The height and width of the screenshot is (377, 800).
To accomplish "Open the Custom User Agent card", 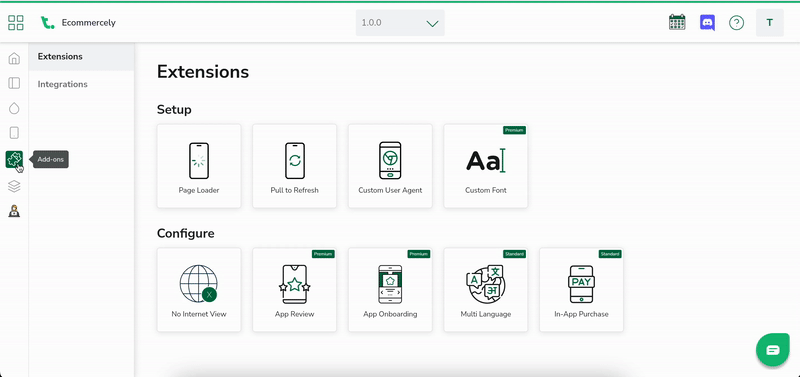I will [390, 166].
